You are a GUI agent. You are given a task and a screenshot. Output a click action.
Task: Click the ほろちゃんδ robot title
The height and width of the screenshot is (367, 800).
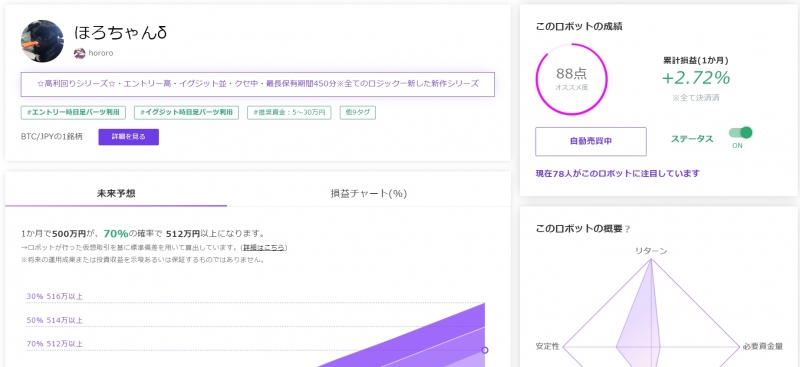(x=121, y=33)
